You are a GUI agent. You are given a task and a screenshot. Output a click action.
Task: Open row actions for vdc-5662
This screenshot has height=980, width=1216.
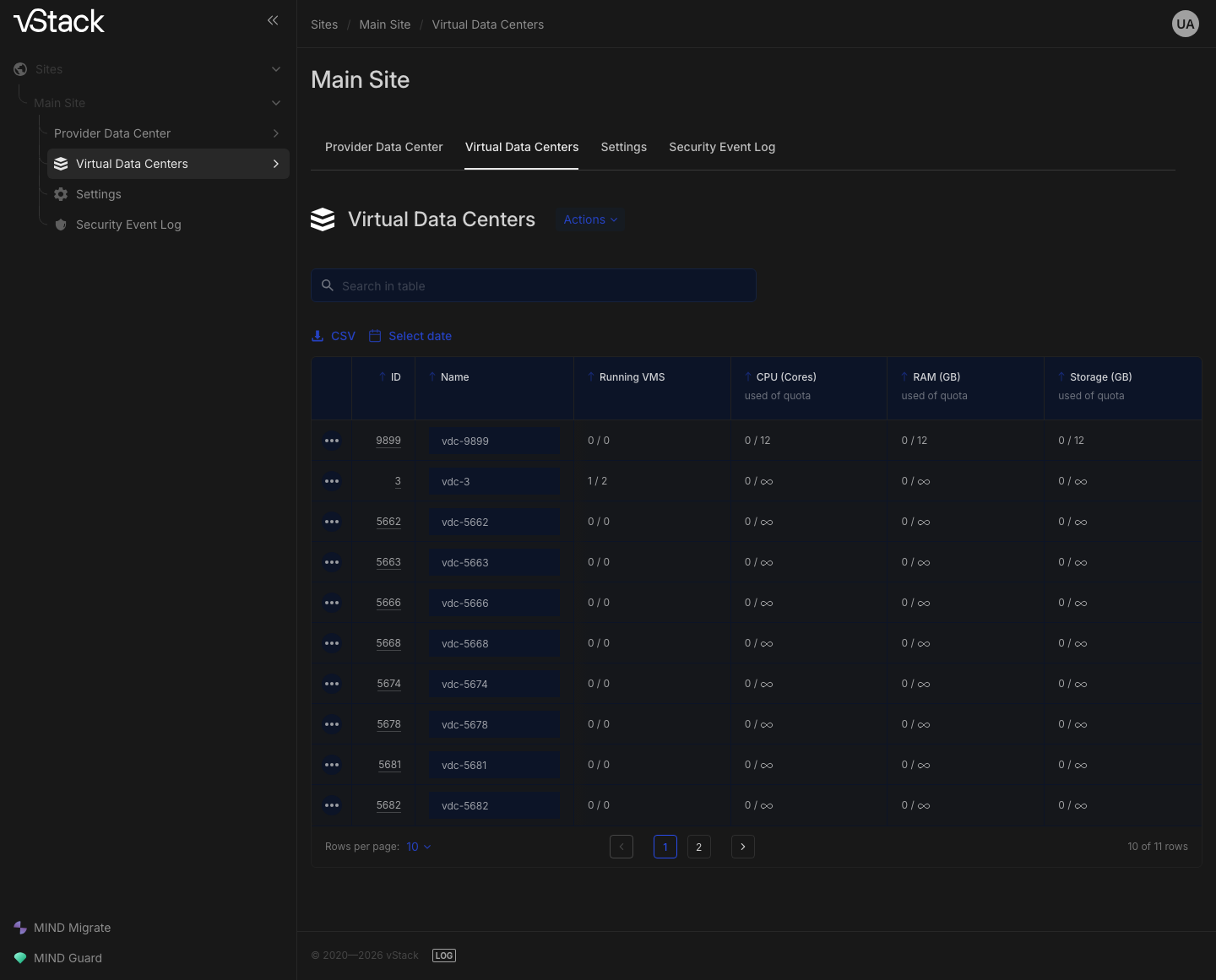click(332, 522)
